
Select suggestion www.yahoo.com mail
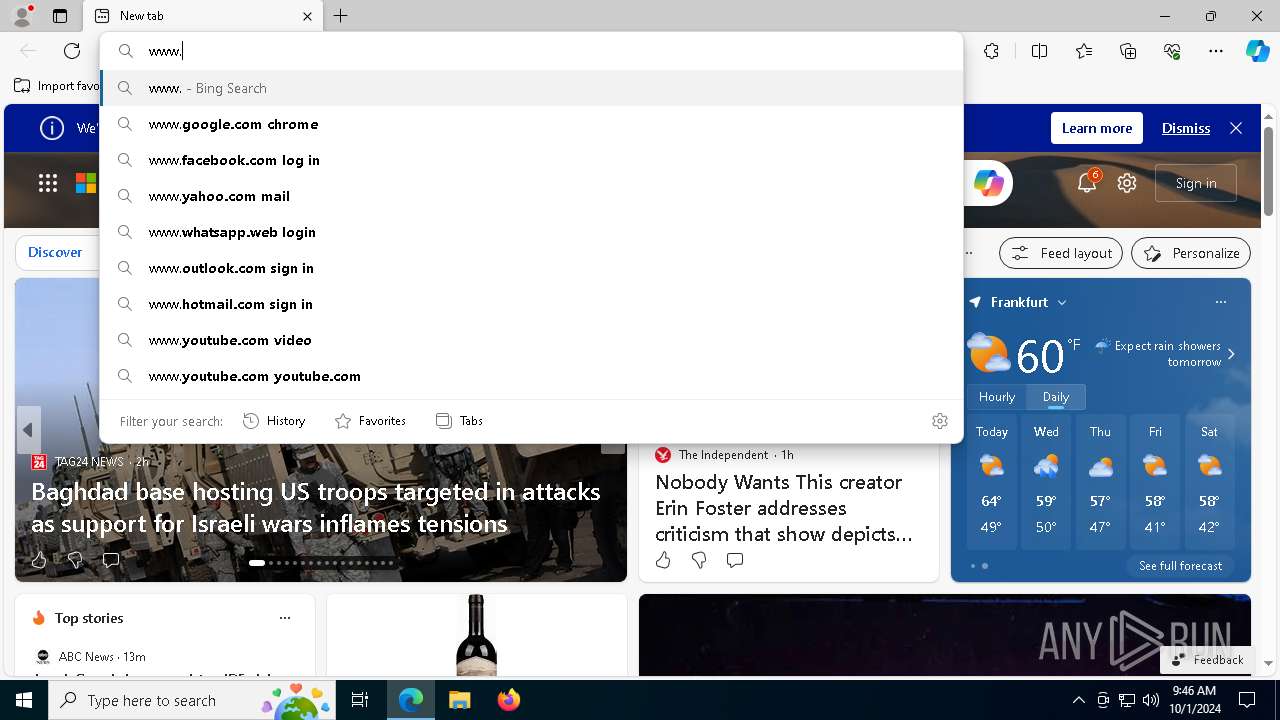[531, 196]
